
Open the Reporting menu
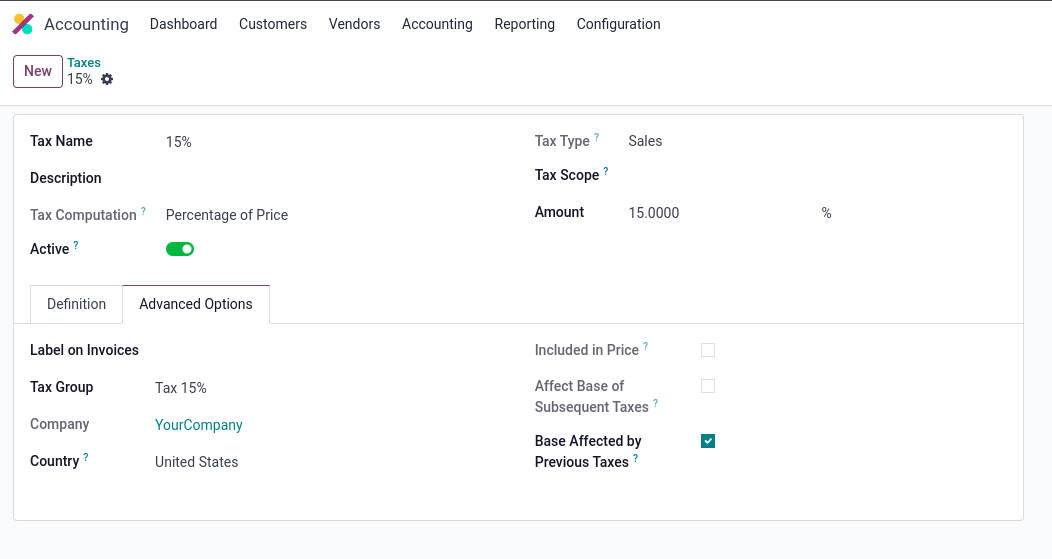click(524, 24)
